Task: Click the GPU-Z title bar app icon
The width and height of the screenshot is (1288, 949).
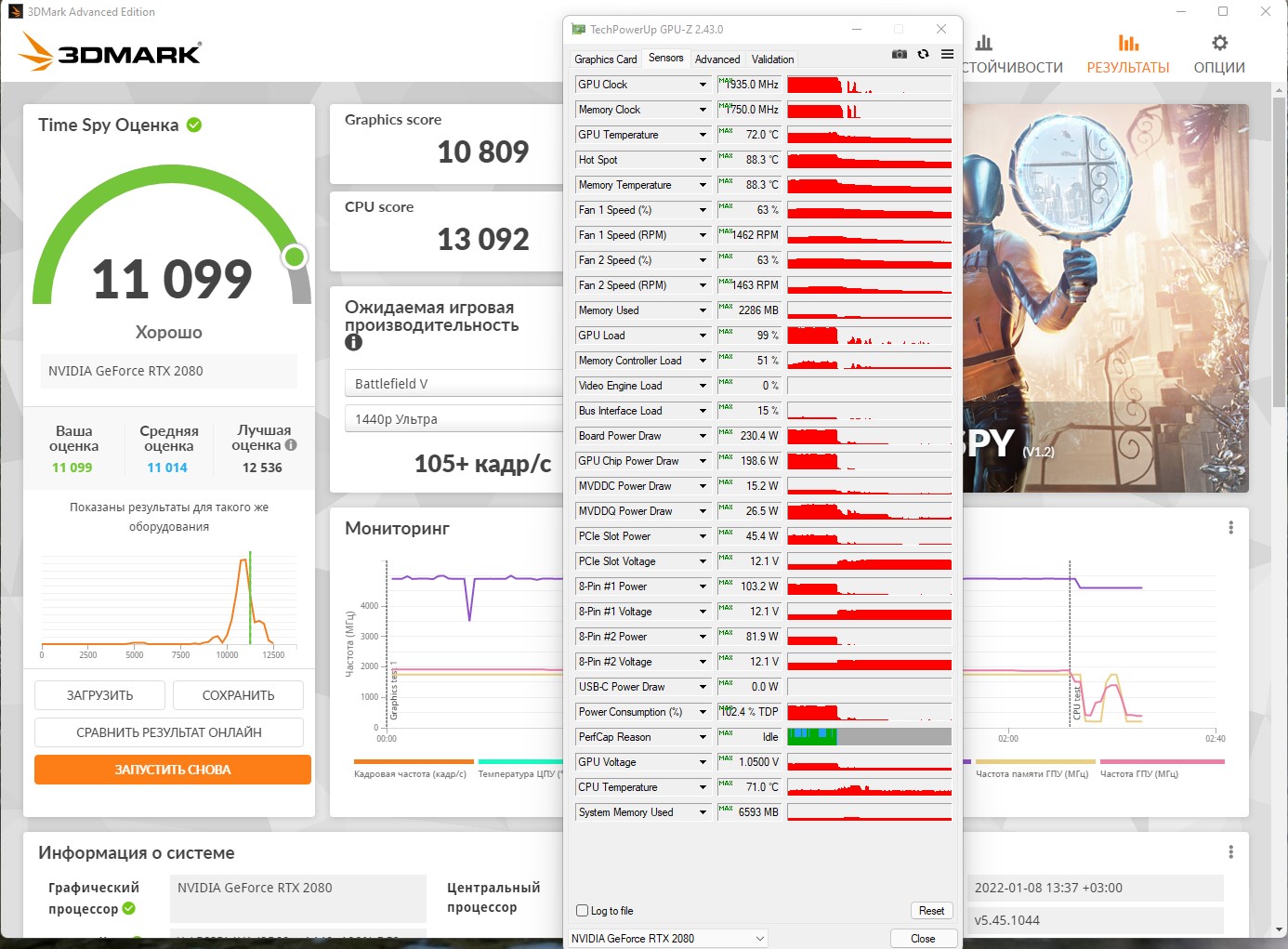Action: tap(578, 30)
